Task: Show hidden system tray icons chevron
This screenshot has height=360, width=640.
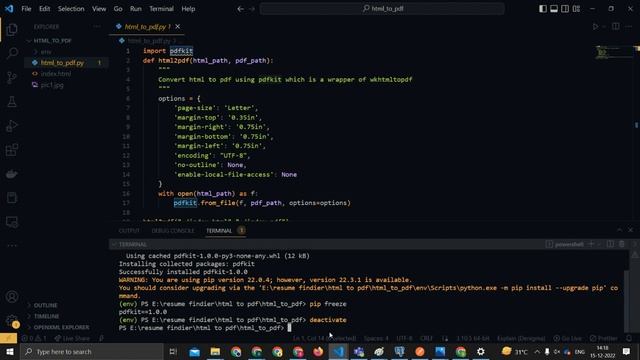Action: click(537, 351)
